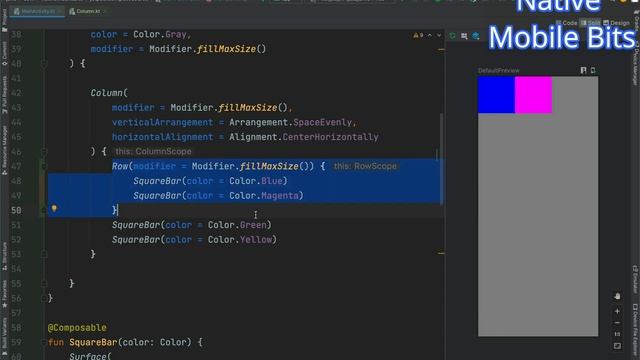Click the warnings indicator in editor
The image size is (640, 360).
coord(418,36)
